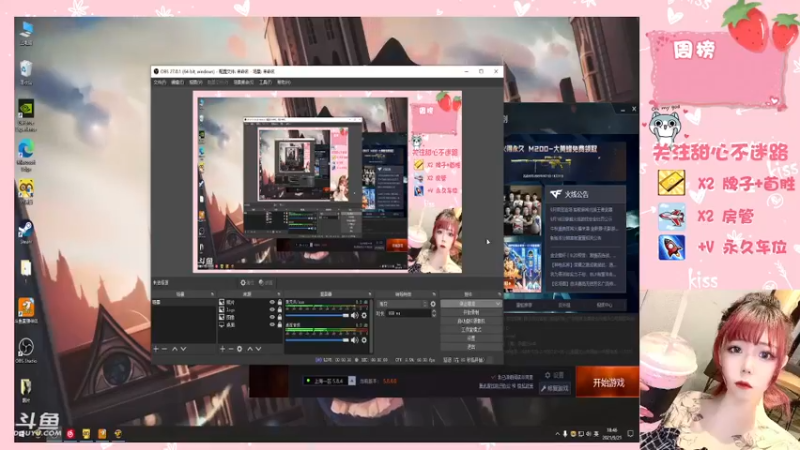Open Microsoft Edge desktop icon
Image resolution: width=800 pixels, height=450 pixels.
[x=26, y=156]
